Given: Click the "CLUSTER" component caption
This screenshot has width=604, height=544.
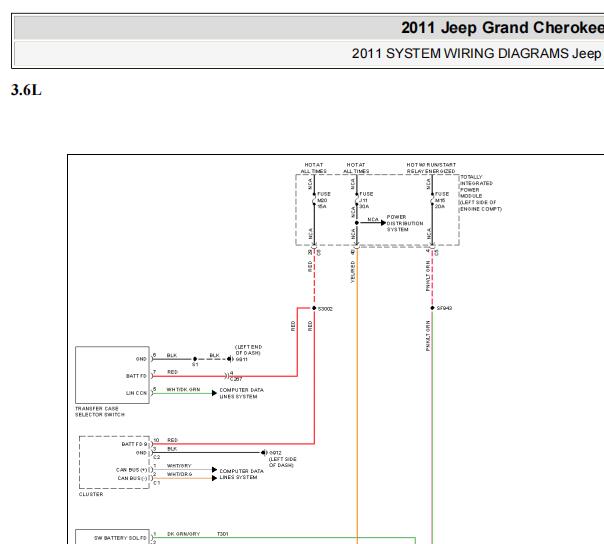Looking at the screenshot, I should click(91, 494).
